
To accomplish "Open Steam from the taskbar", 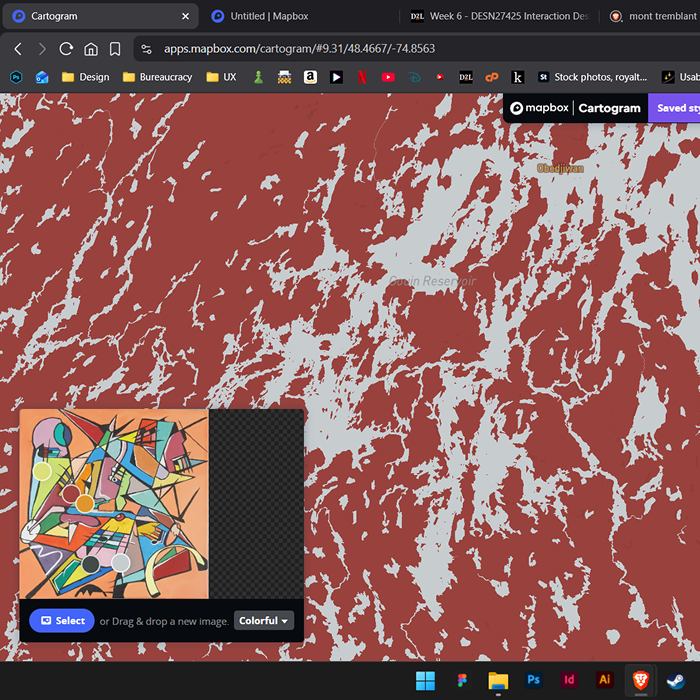I will point(675,680).
